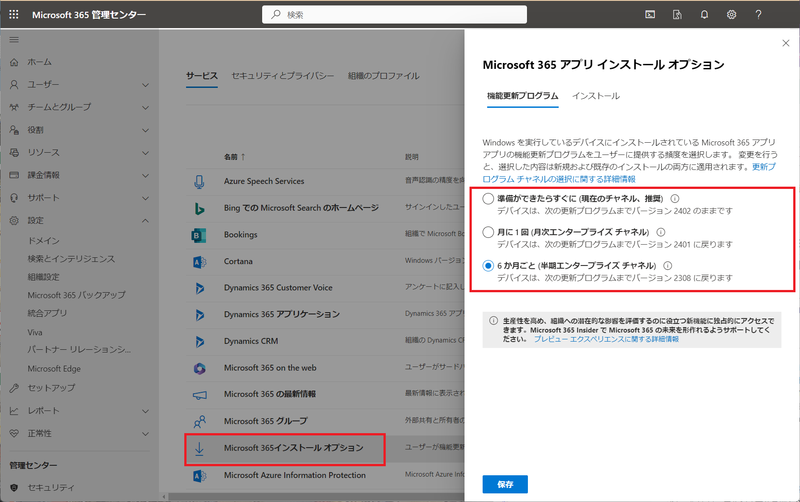Open the セキュリティとプライバシー tab
This screenshot has height=502, width=800.
283,76
